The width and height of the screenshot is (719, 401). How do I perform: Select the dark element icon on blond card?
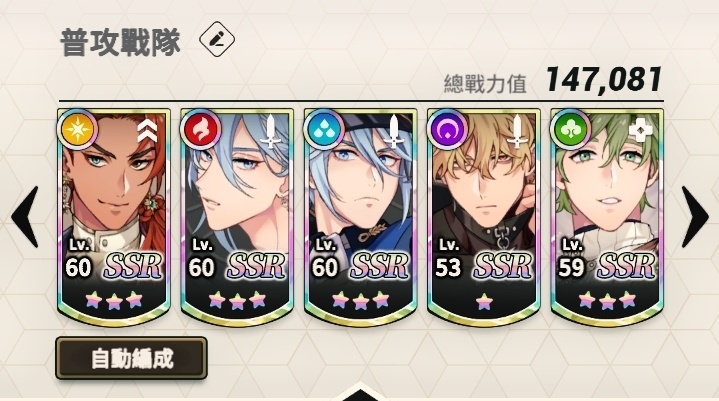(x=447, y=130)
